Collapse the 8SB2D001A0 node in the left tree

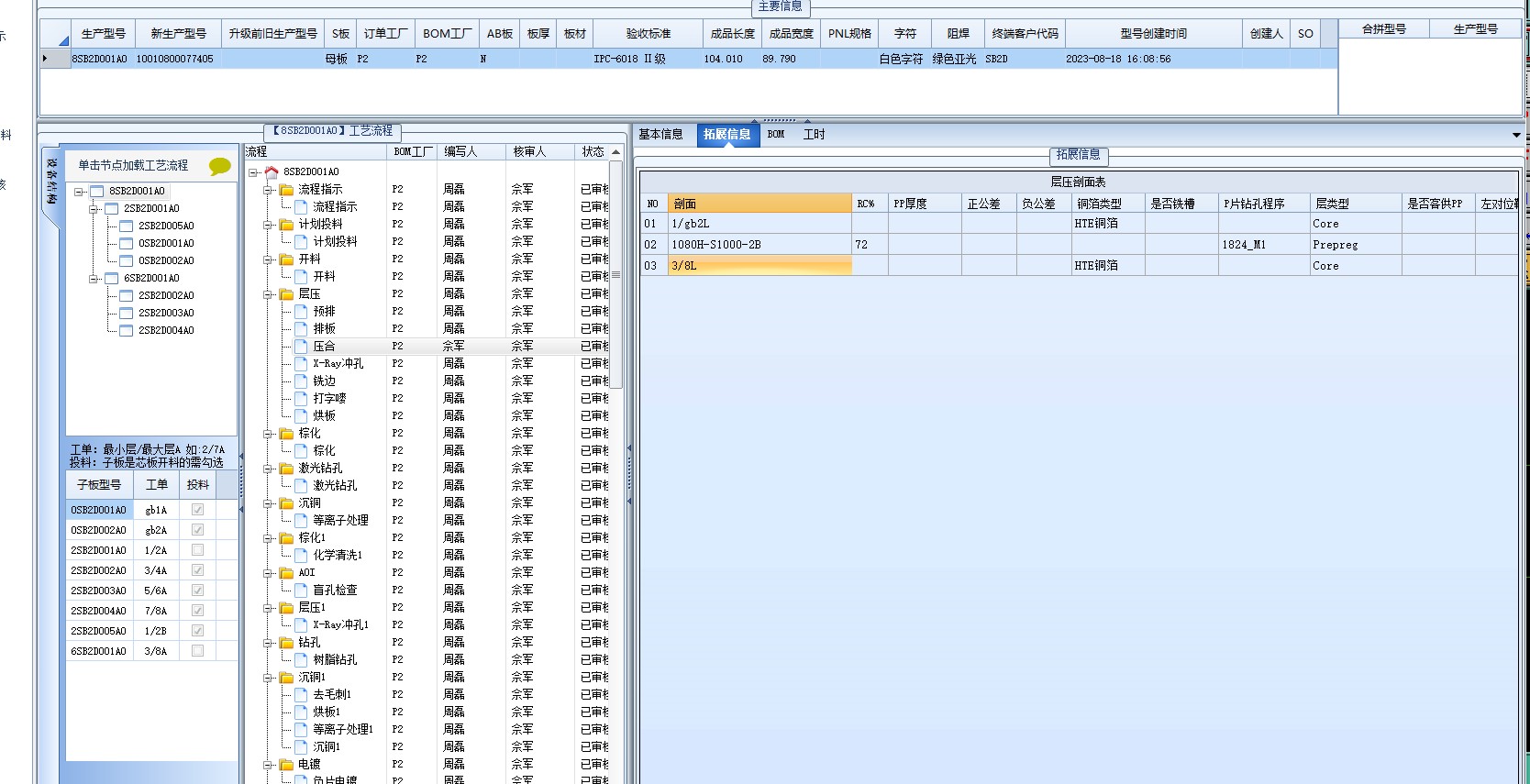[x=79, y=192]
